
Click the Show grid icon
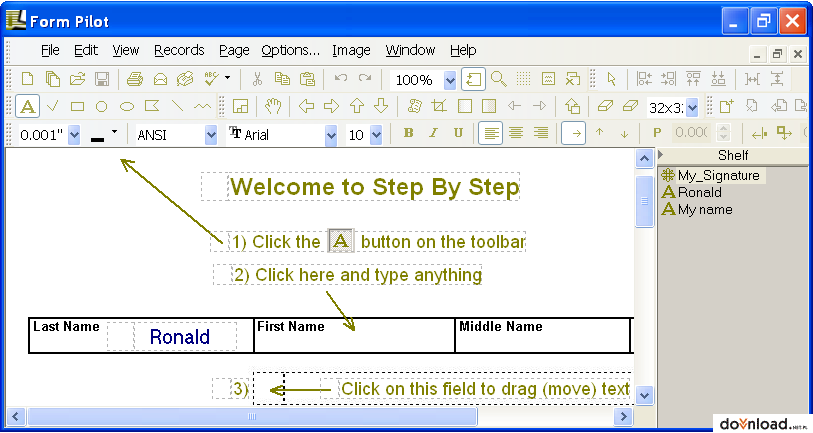524,79
